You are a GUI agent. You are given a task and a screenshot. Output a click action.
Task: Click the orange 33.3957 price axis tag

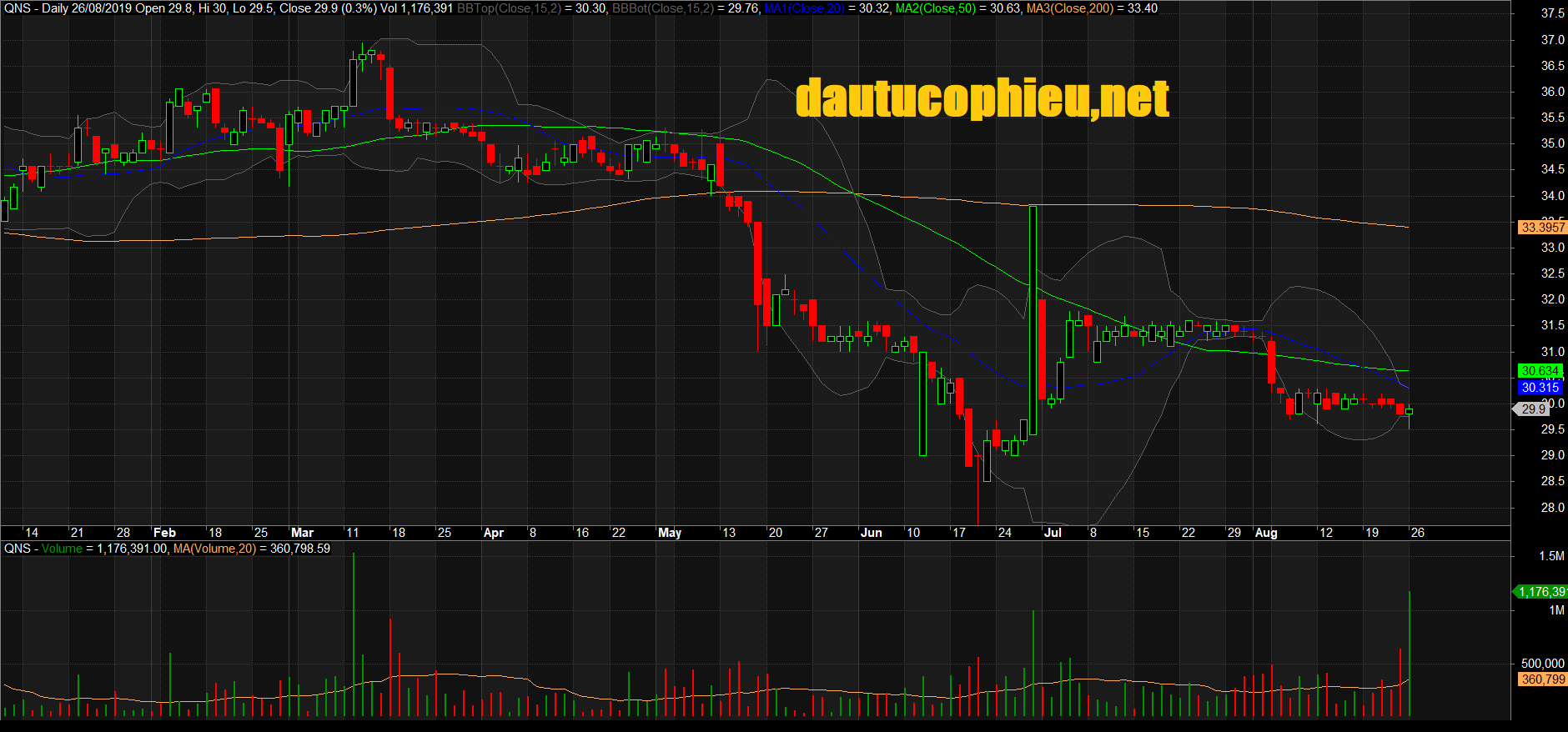pos(1542,228)
